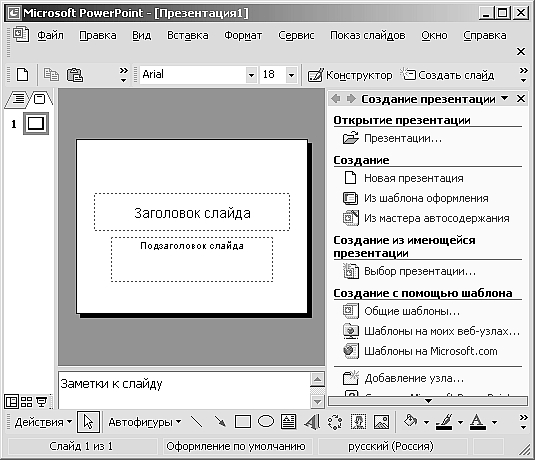
Task: Switch to slide sorter view
Action: tap(27, 402)
